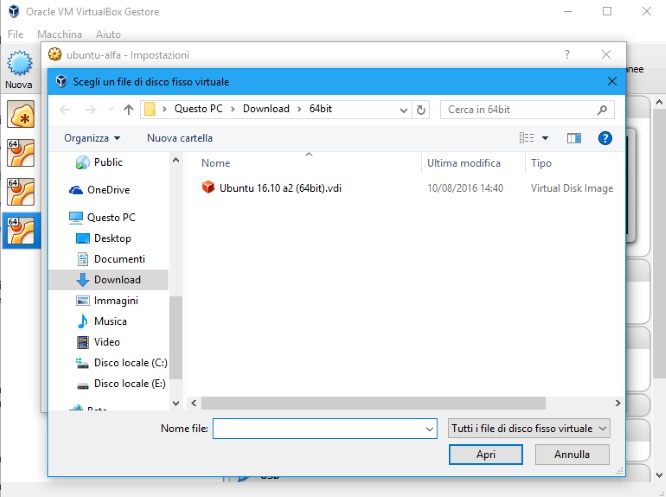Click the Nuova virtual machine icon
The image size is (666, 497).
point(18,68)
